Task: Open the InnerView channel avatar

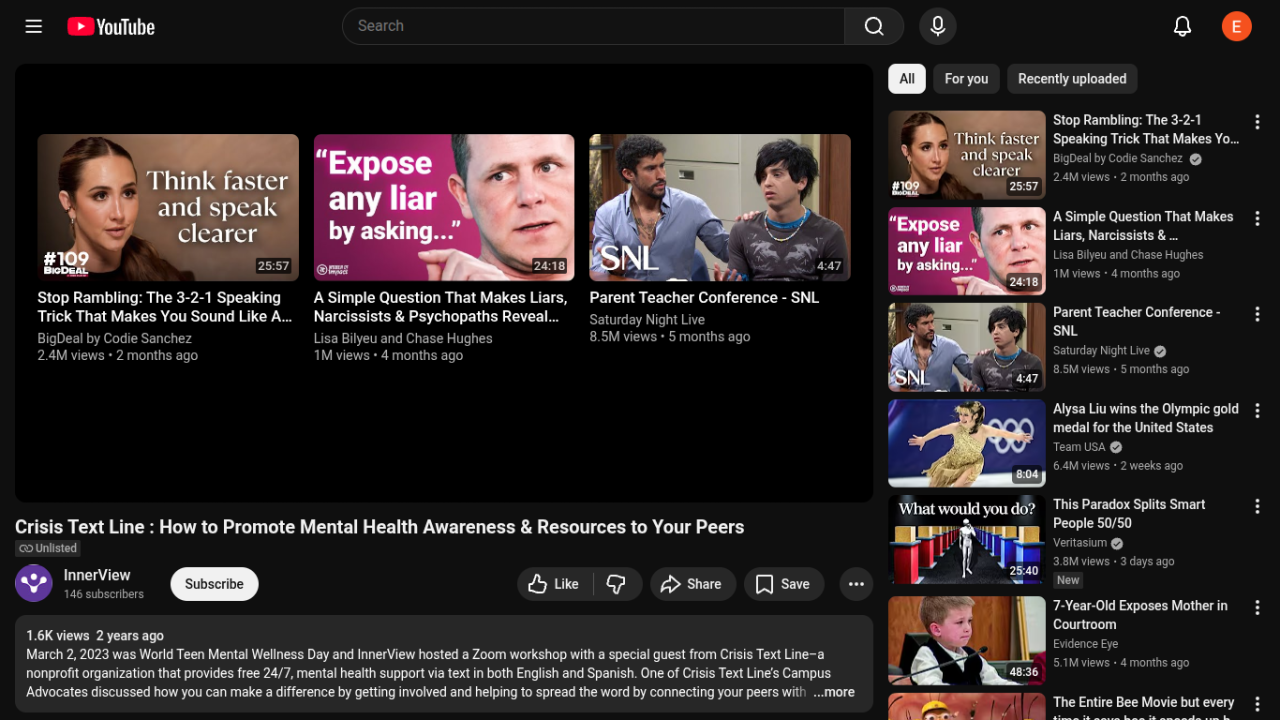Action: (x=34, y=583)
